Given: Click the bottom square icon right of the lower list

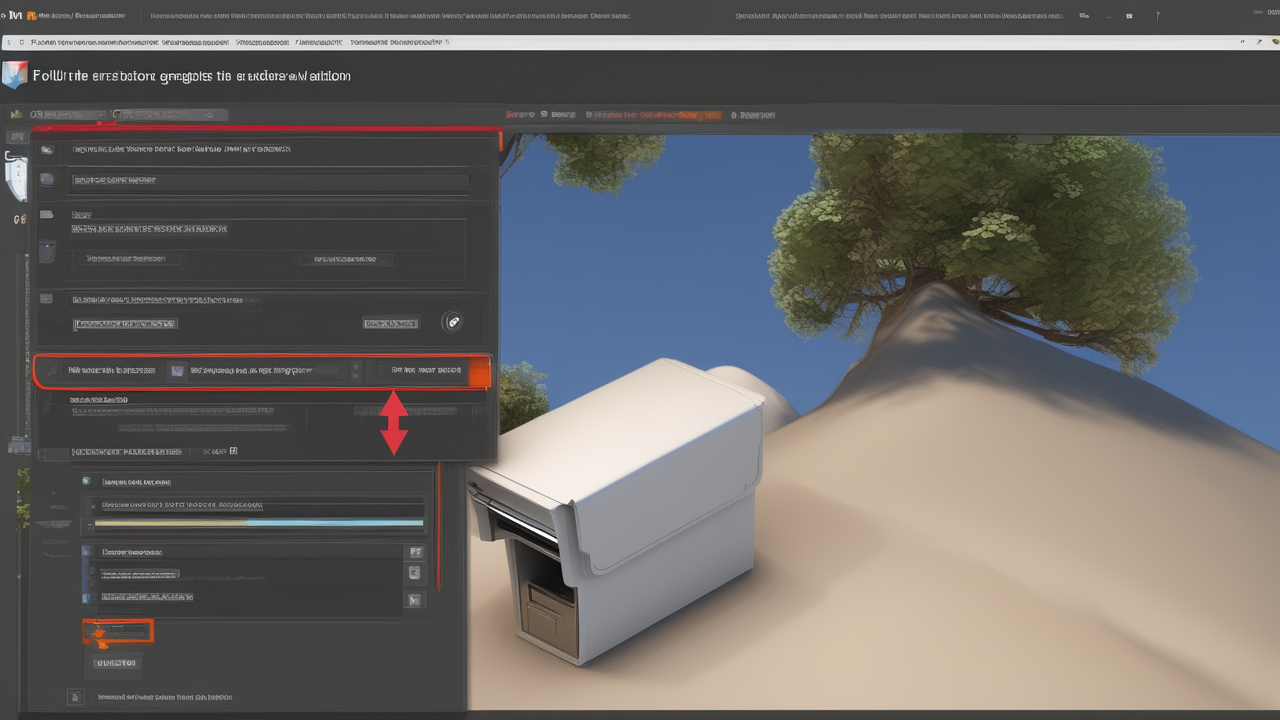Looking at the screenshot, I should pos(413,599).
